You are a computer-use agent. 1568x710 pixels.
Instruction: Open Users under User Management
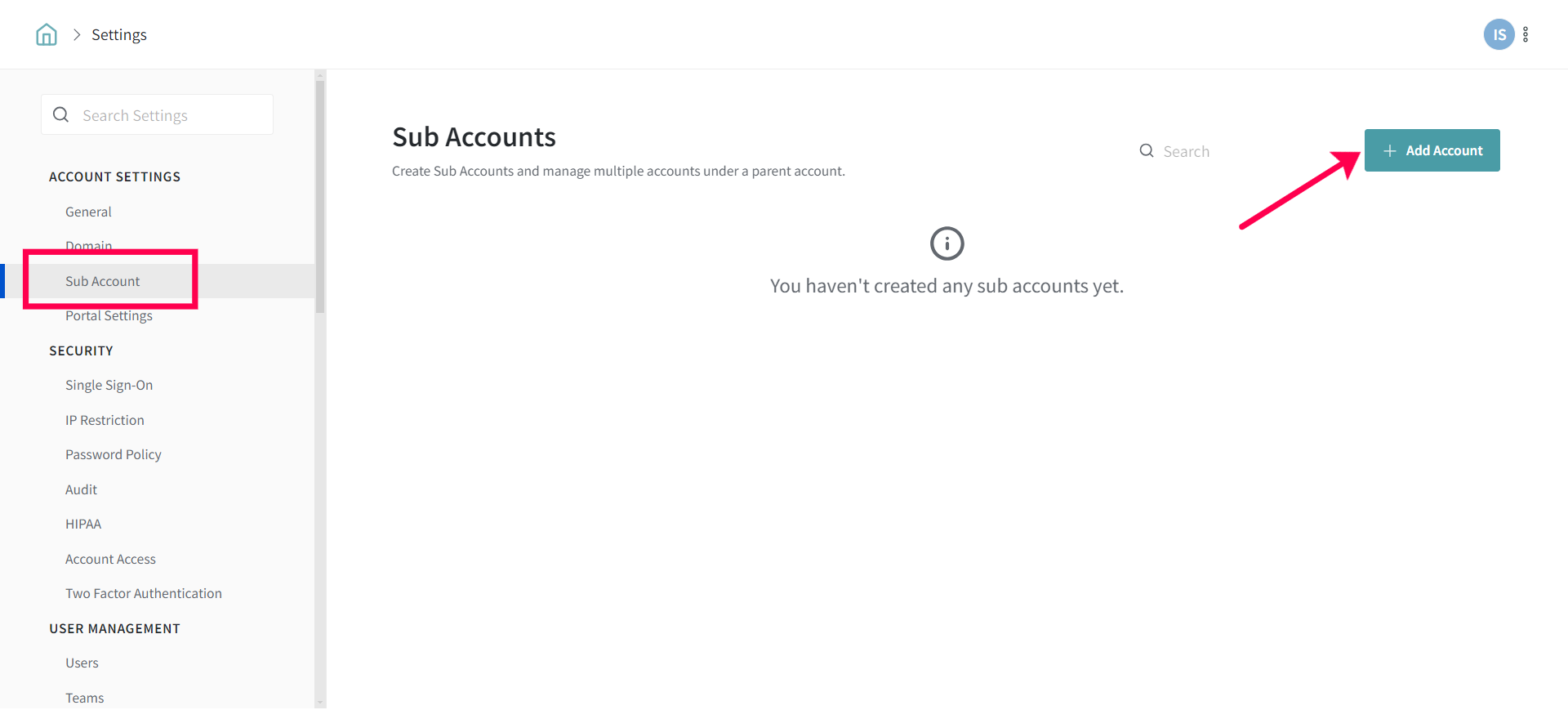(x=82, y=663)
